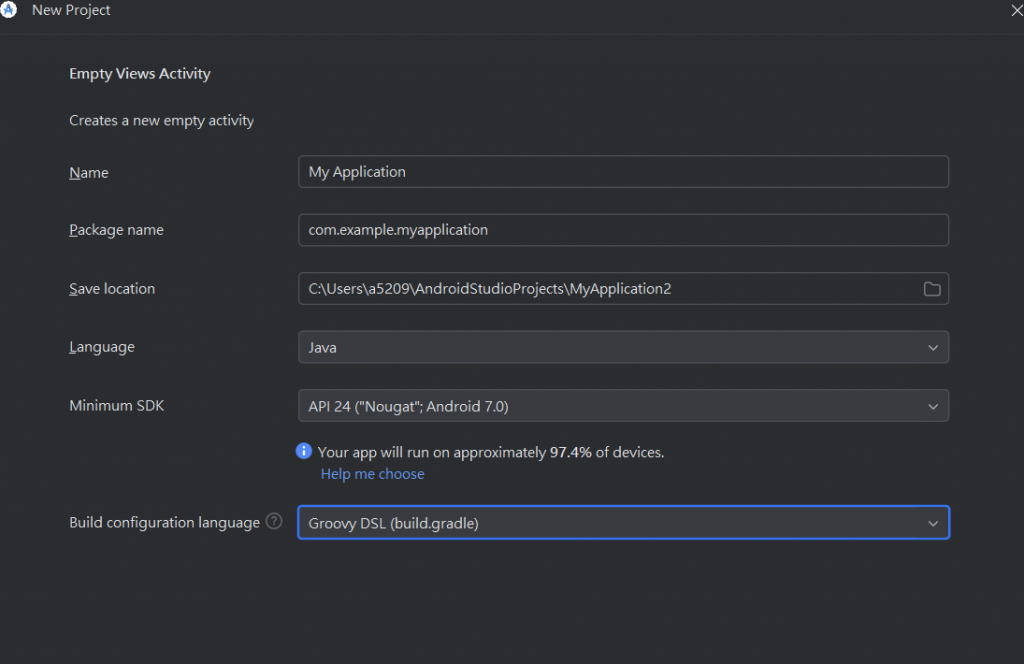Follow the "Help me choose" link
1024x664 pixels.
point(372,474)
